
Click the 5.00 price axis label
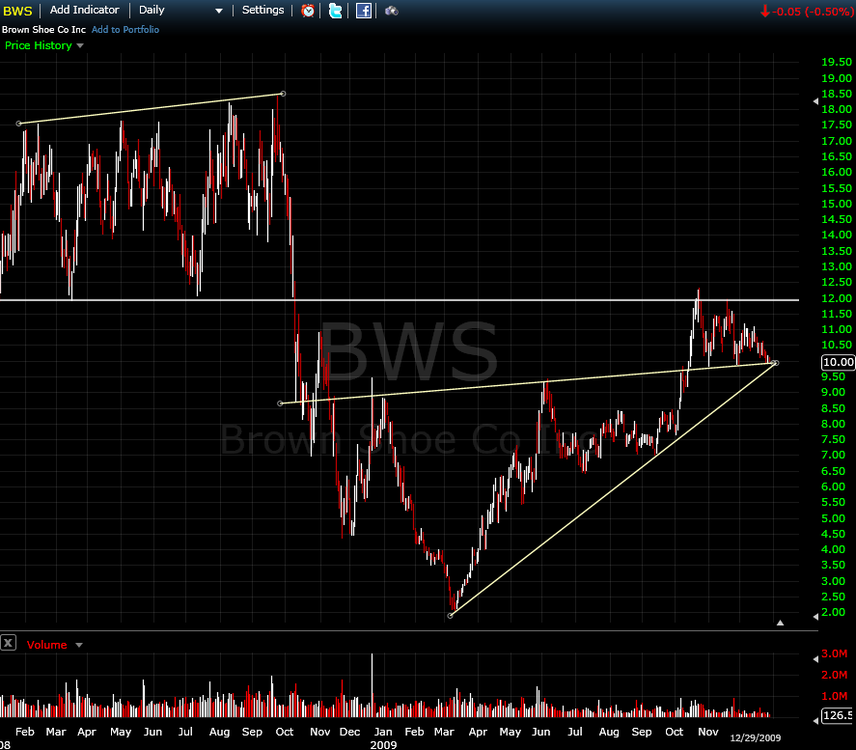(833, 519)
